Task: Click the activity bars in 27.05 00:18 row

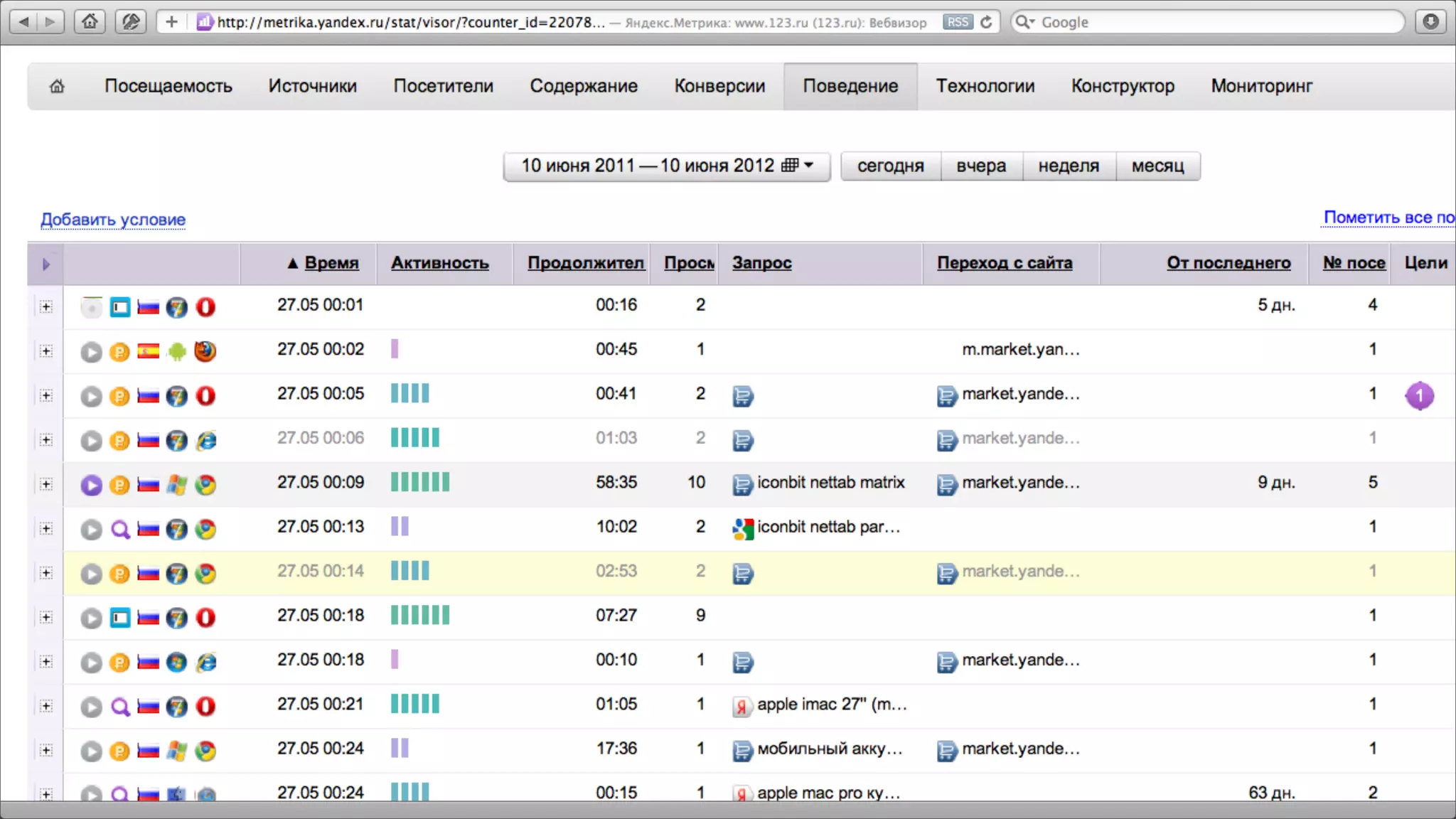Action: [419, 615]
